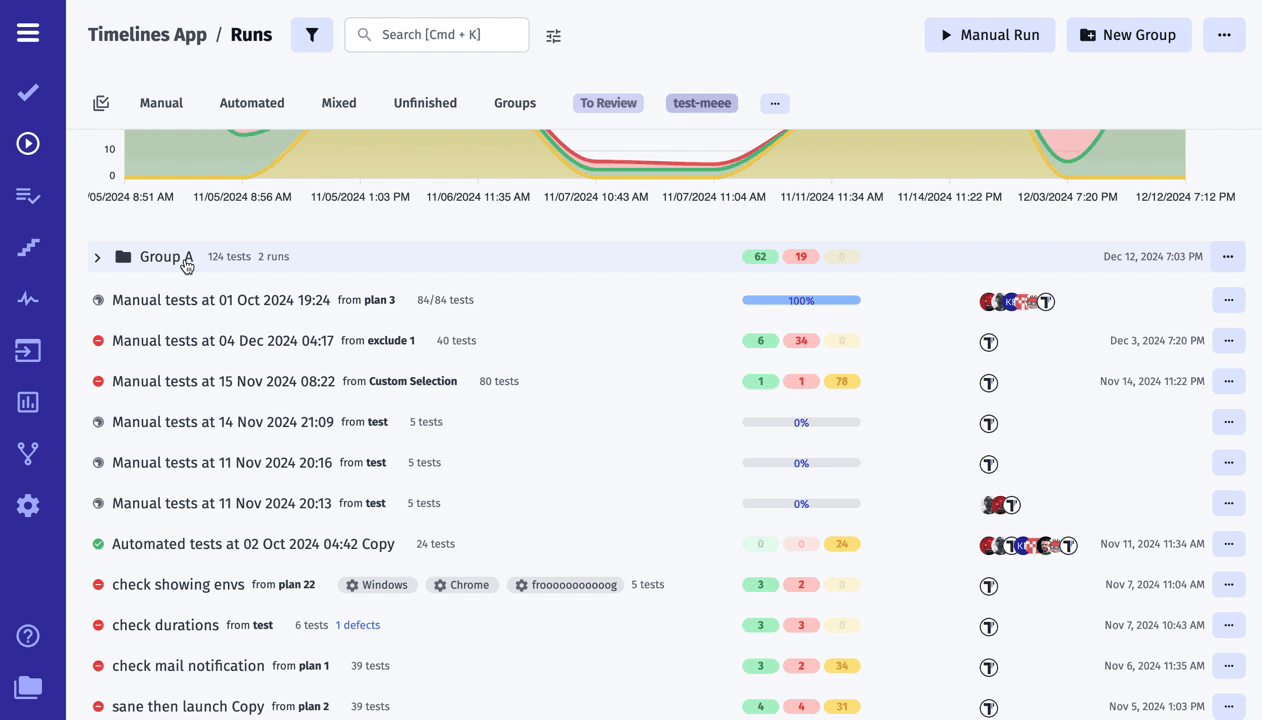The height and width of the screenshot is (720, 1262).
Task: Click passed count 62 on Group A
Action: 760,257
